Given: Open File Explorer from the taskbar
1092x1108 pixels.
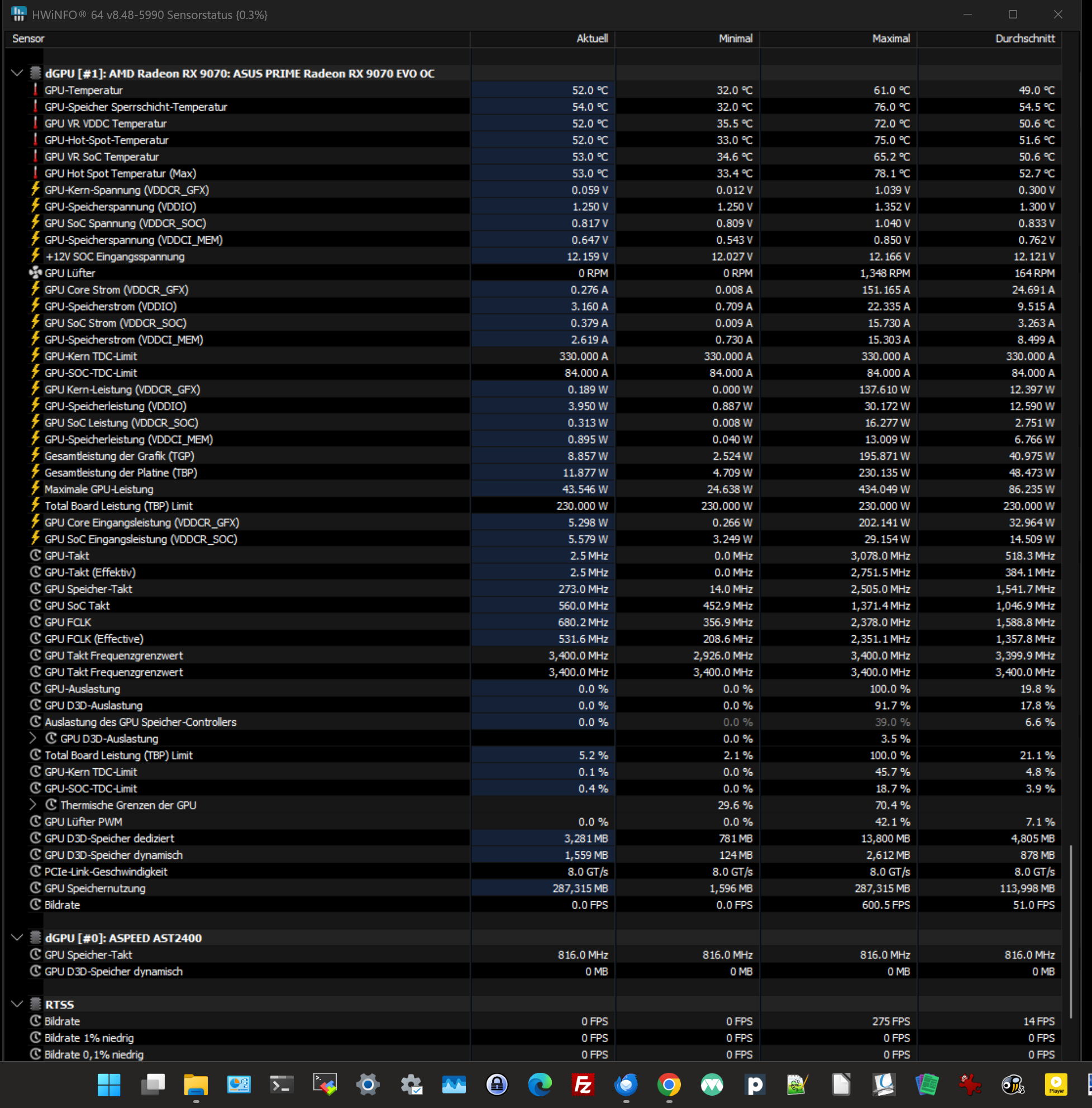Looking at the screenshot, I should tap(195, 1085).
